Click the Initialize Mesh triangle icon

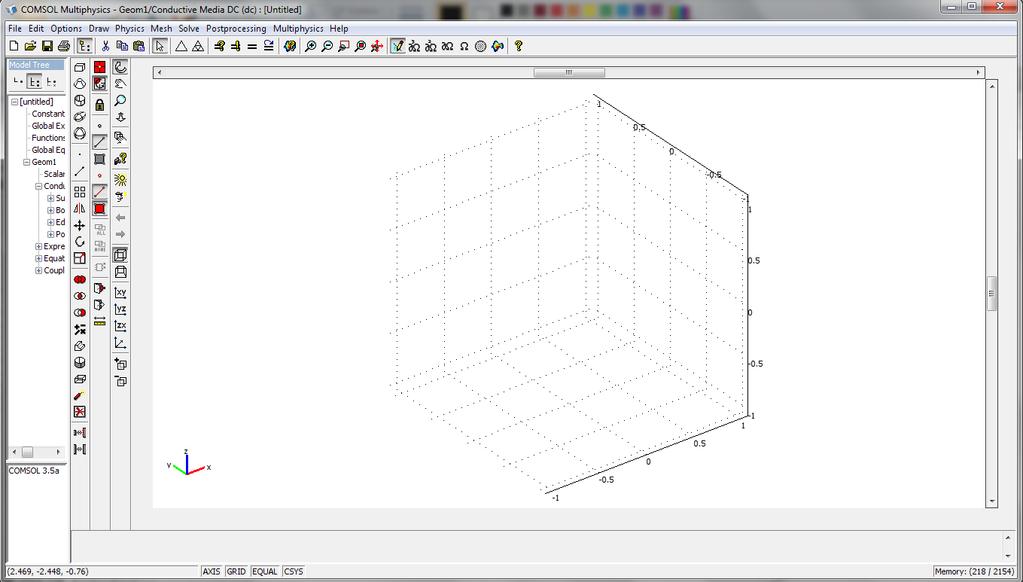[181, 46]
